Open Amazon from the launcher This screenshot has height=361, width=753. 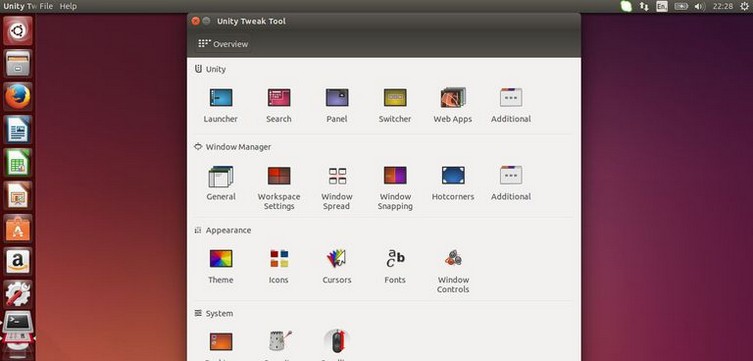18,262
